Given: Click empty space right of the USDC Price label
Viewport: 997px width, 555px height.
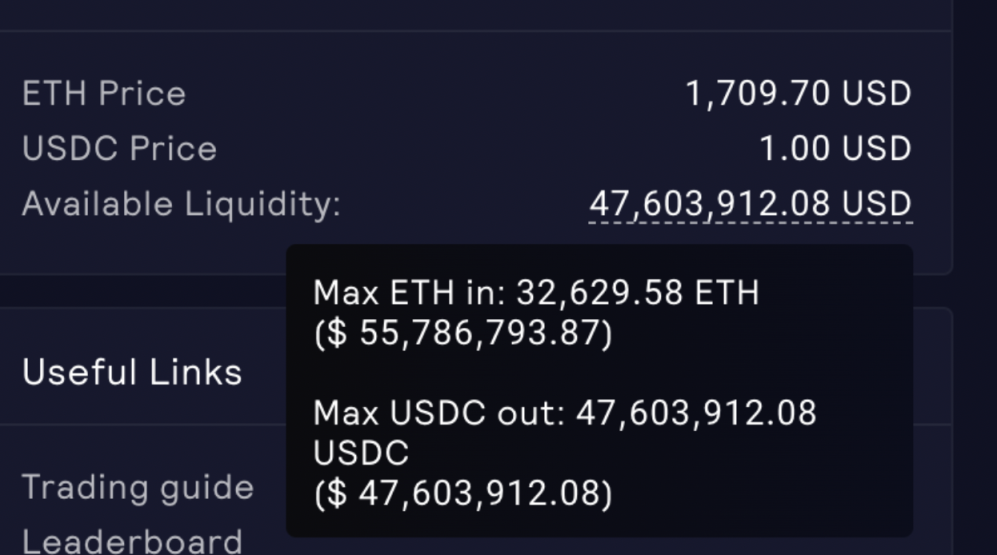Looking at the screenshot, I should tap(480, 149).
